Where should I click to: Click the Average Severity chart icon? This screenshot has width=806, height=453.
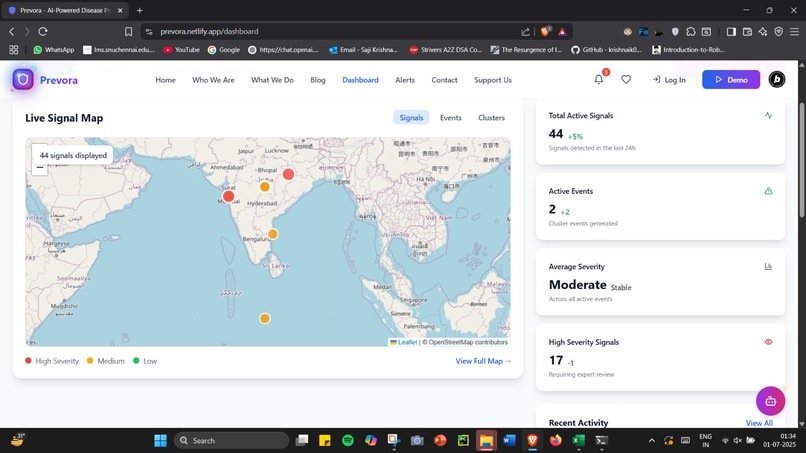pos(768,266)
